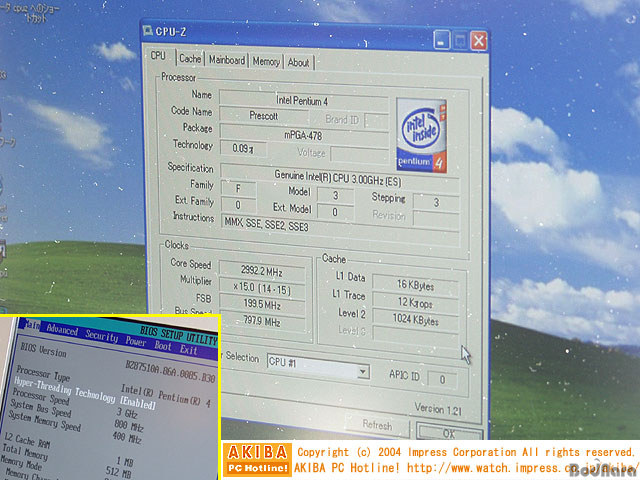The width and height of the screenshot is (640, 480).
Task: Click the Multiplier 'x 15.0 (14 - 15)'
Action: point(262,289)
